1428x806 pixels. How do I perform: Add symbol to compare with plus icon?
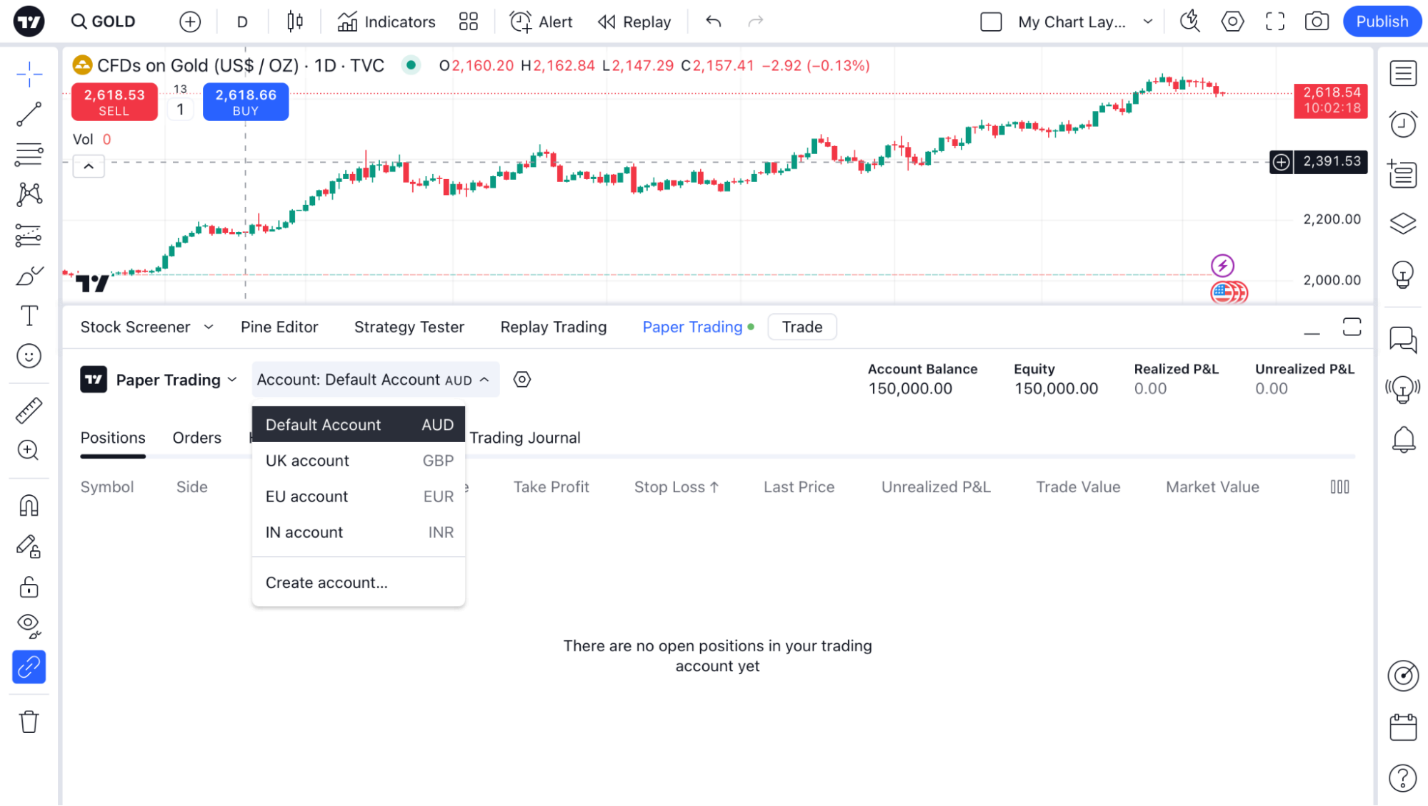pos(189,21)
